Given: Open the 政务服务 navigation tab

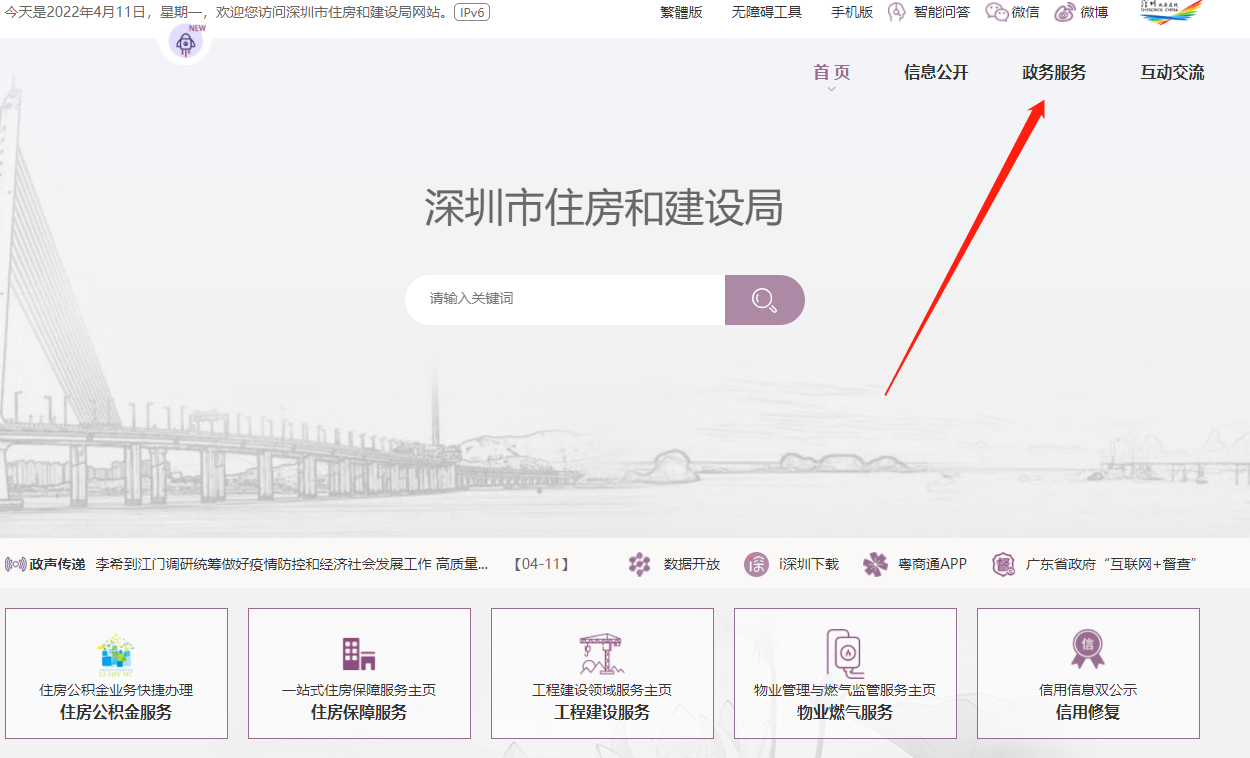Looking at the screenshot, I should pos(1054,72).
